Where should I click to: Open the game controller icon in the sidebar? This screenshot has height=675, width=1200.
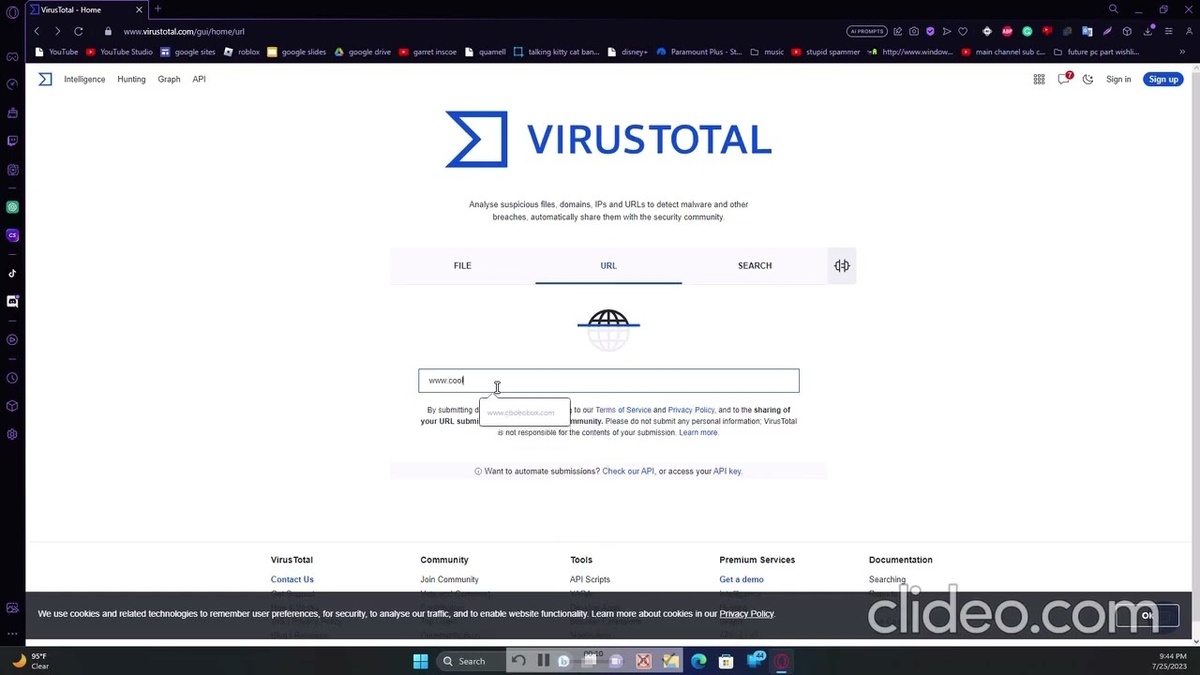click(12, 57)
